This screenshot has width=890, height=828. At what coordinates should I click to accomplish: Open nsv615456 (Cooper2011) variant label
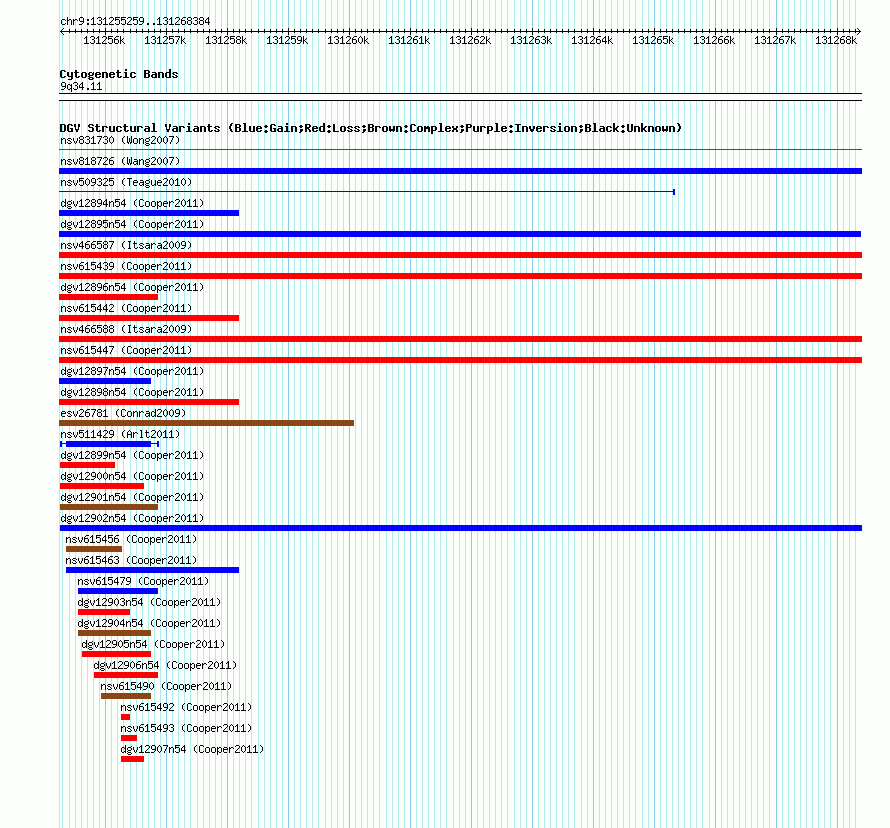pyautogui.click(x=131, y=539)
